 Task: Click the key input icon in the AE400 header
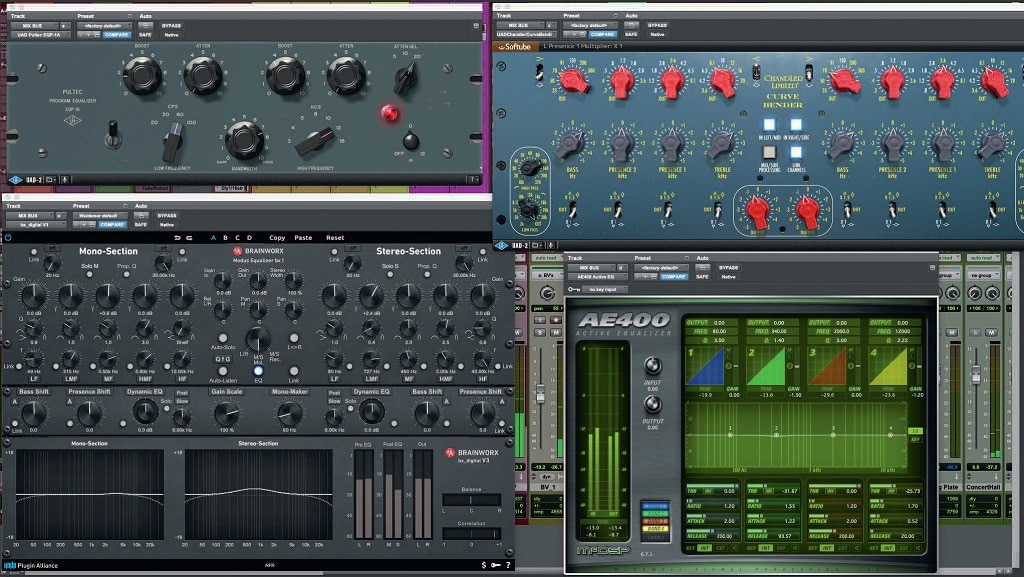point(574,289)
